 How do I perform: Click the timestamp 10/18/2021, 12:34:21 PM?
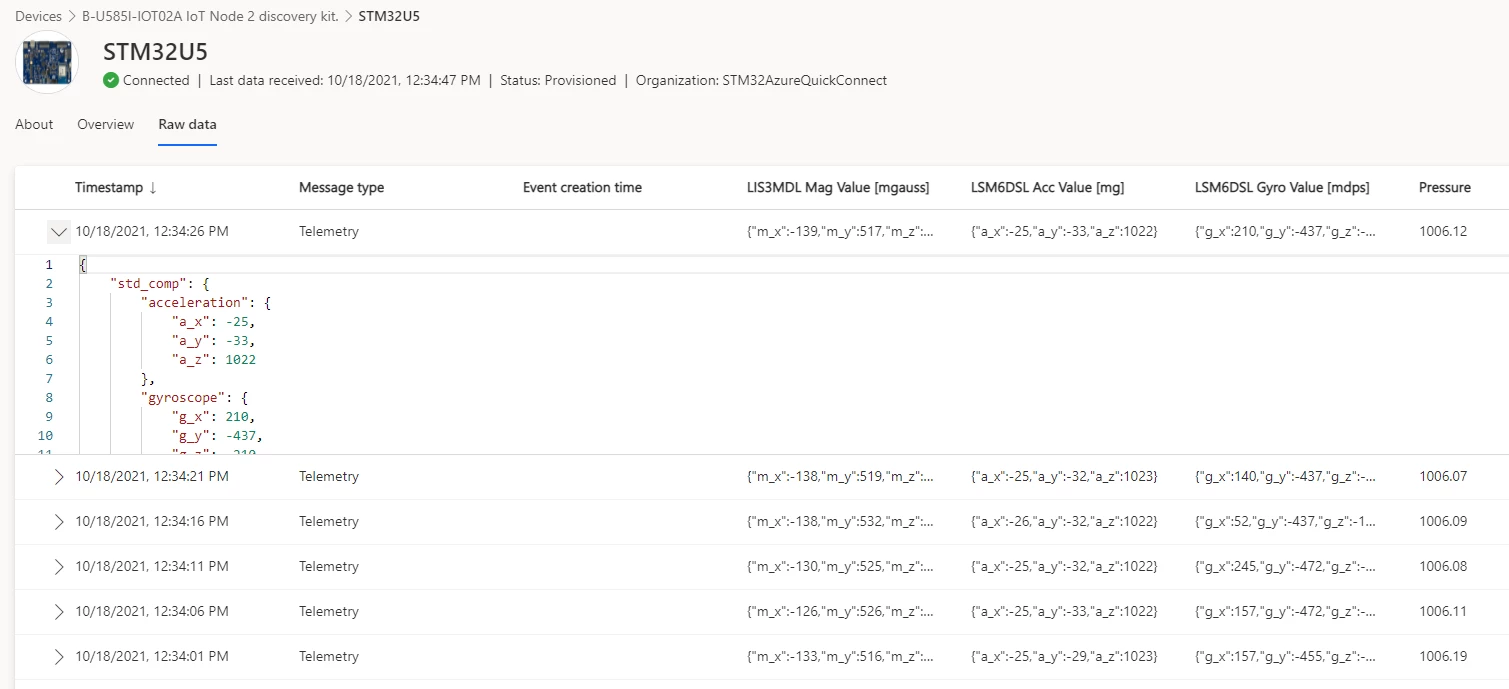[152, 477]
